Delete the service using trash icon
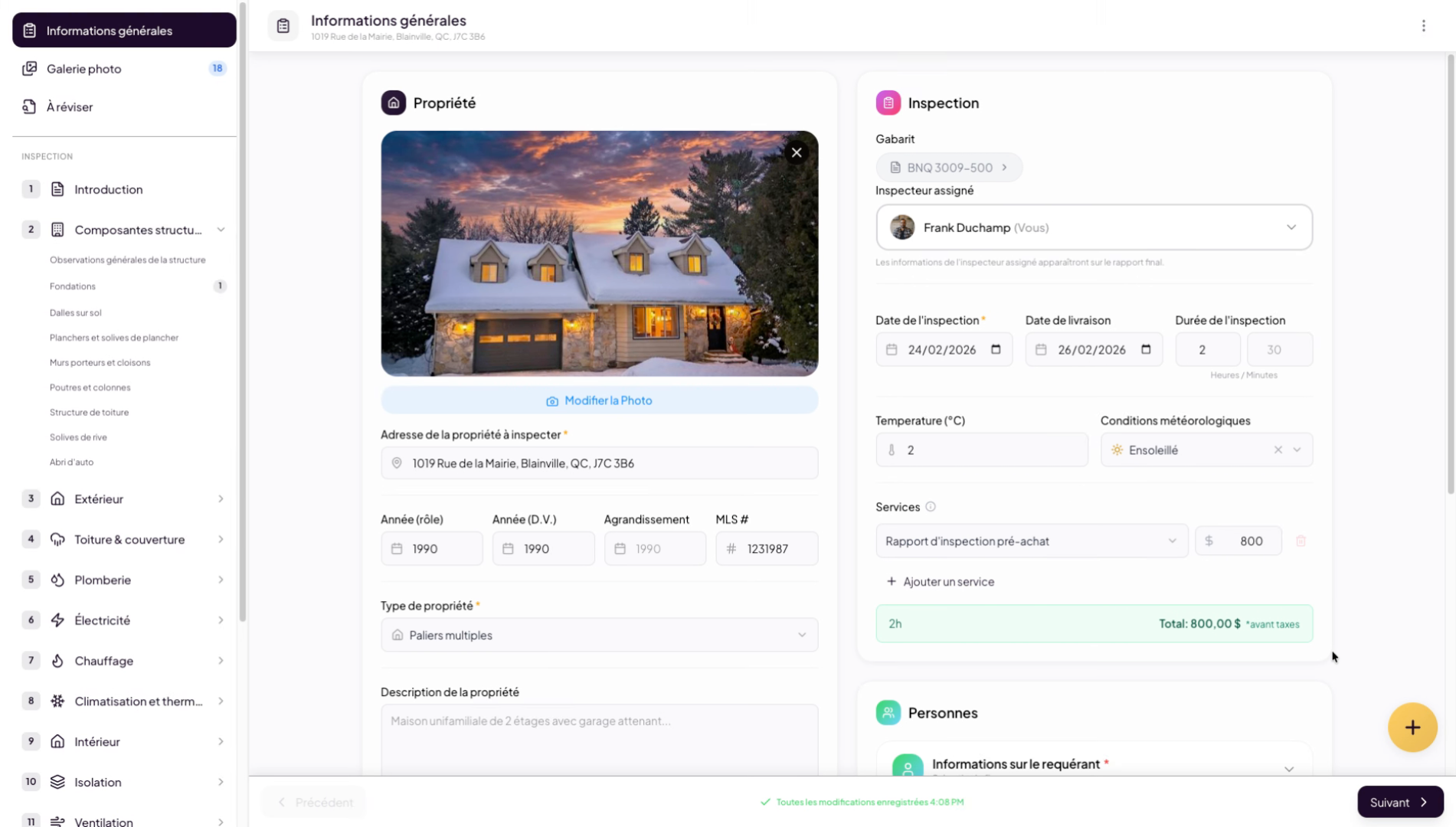This screenshot has height=827, width=1456. pyautogui.click(x=1300, y=541)
